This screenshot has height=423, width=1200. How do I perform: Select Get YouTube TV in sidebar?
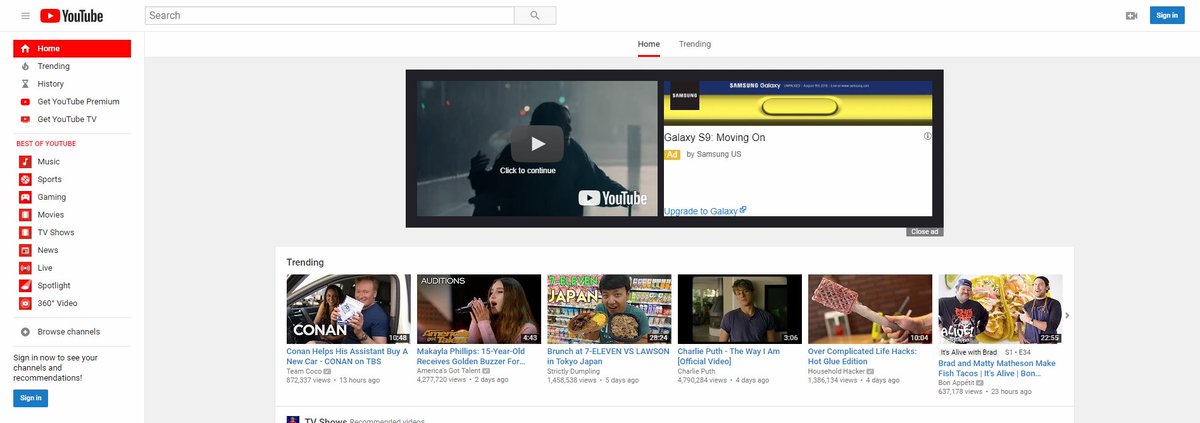[67, 119]
